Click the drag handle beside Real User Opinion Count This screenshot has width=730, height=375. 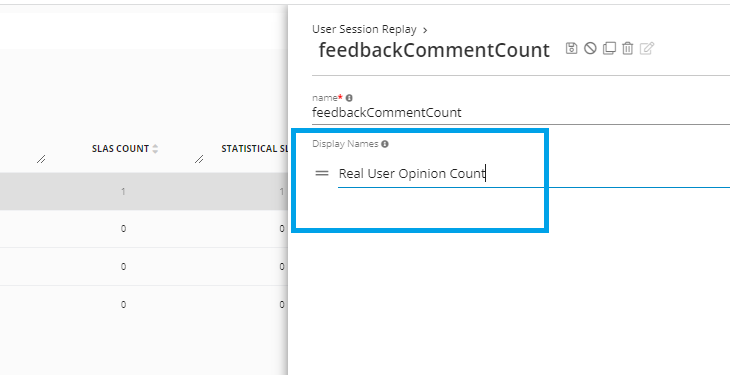click(x=322, y=173)
